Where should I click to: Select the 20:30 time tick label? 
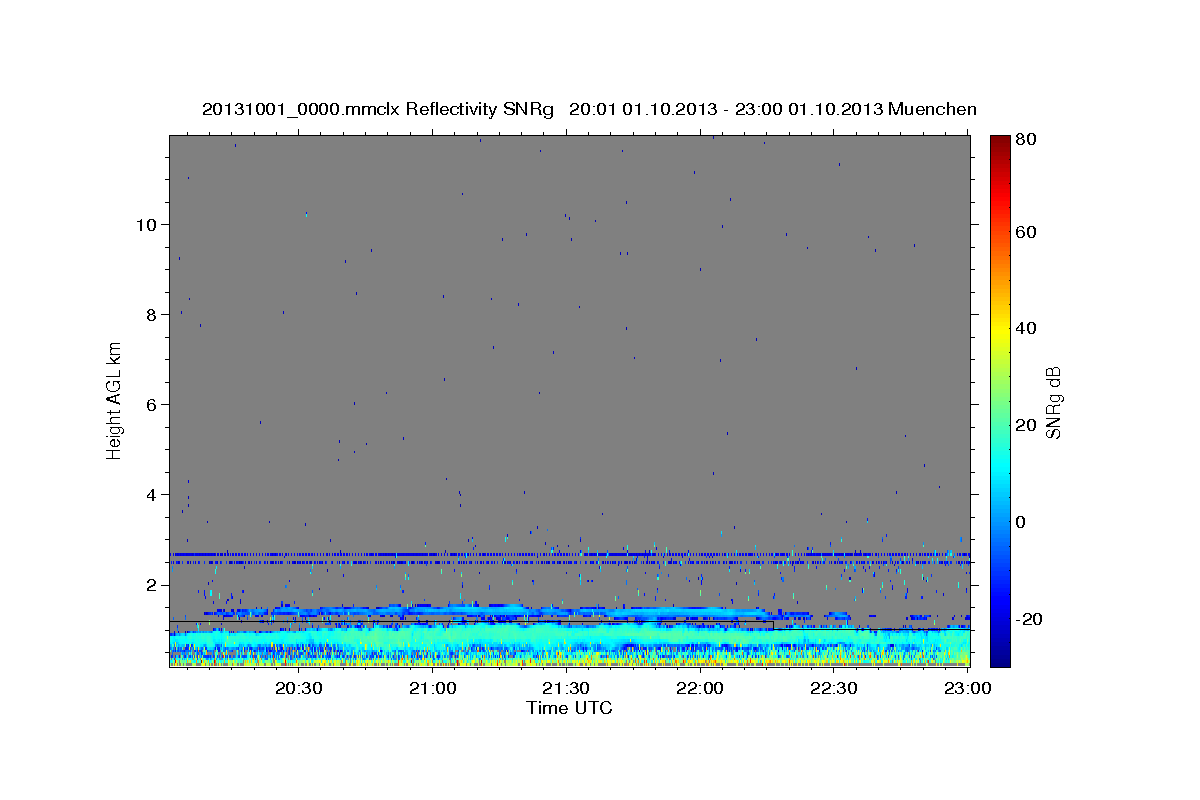click(x=298, y=689)
